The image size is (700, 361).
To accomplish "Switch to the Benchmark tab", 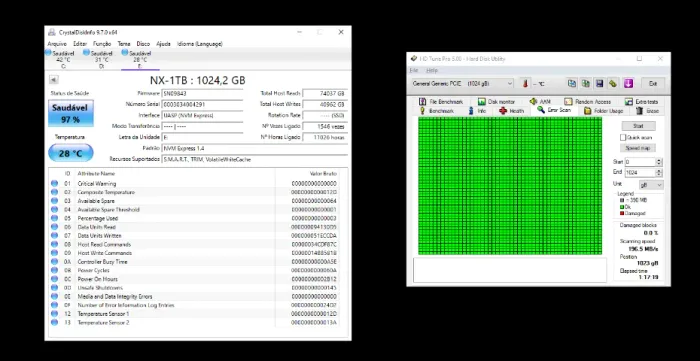I will (x=437, y=111).
